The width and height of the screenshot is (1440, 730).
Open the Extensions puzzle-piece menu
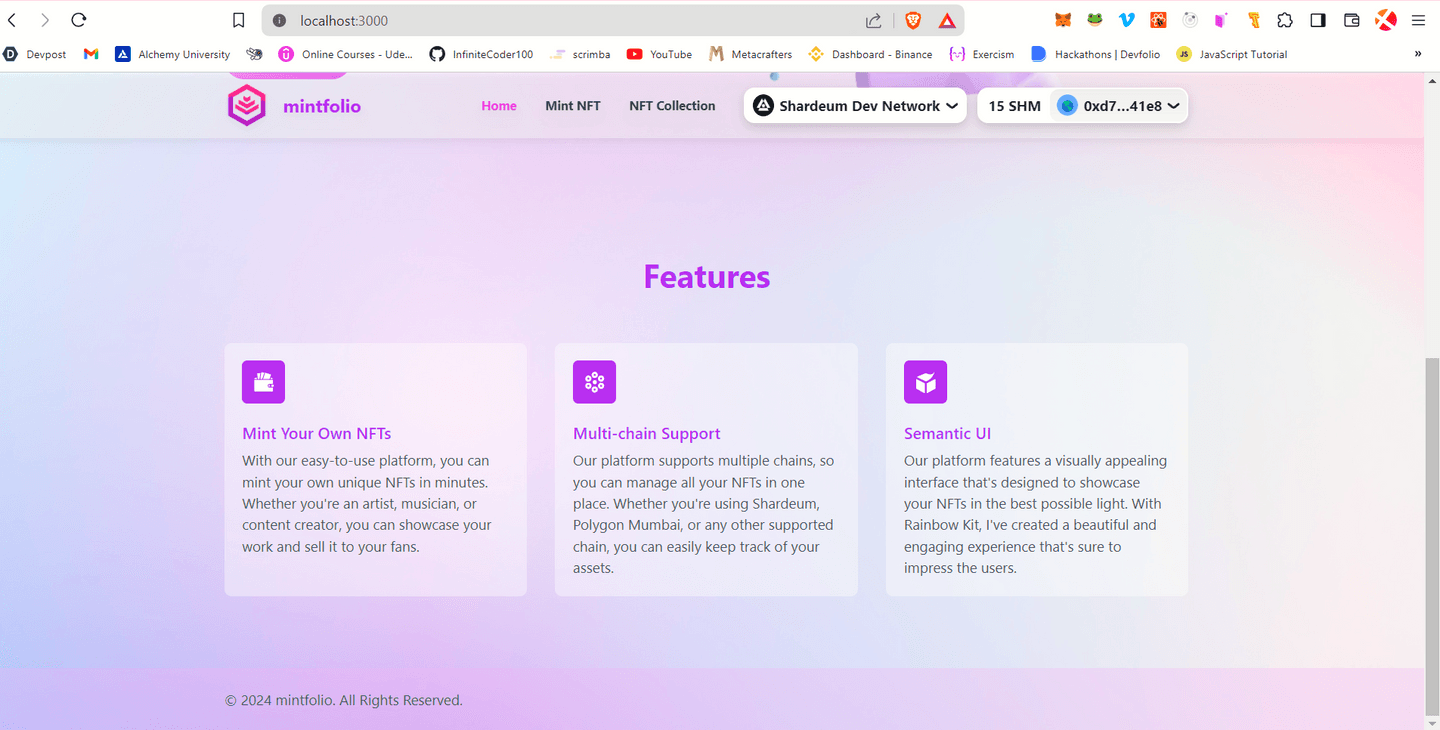click(1285, 20)
